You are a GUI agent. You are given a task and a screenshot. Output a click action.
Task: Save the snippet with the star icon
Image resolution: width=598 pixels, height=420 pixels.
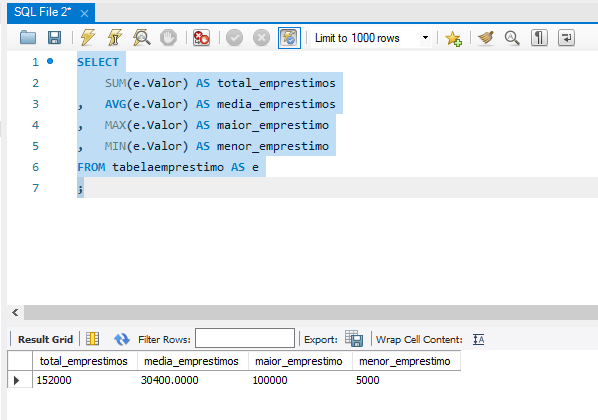pyautogui.click(x=453, y=38)
